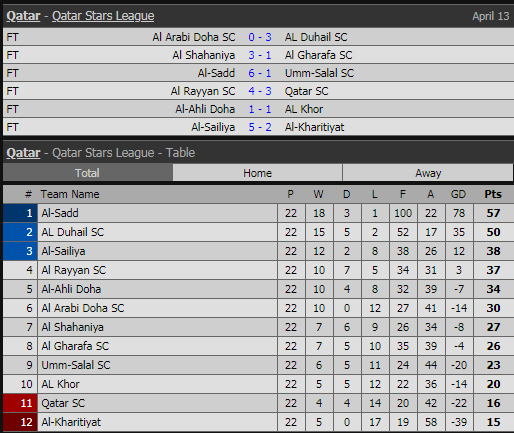Switch to the Total tab

coord(87,173)
